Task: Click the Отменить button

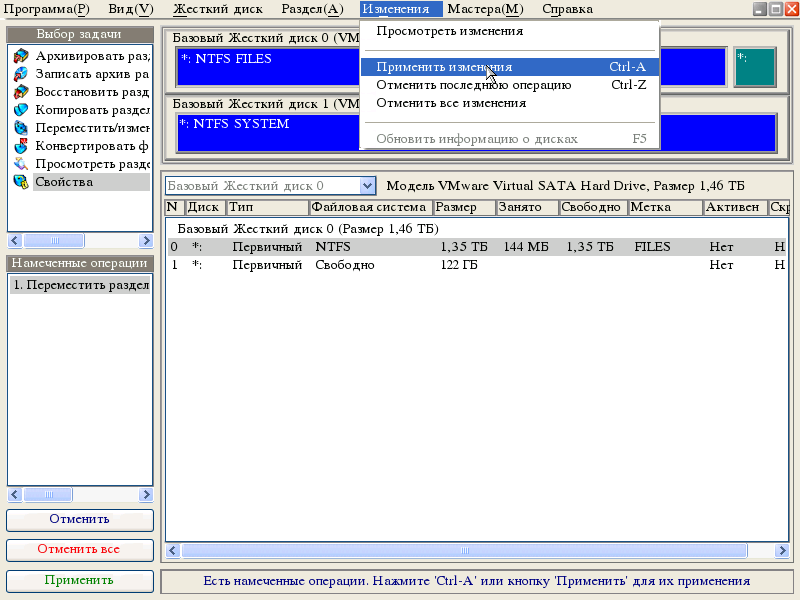Action: [80, 520]
